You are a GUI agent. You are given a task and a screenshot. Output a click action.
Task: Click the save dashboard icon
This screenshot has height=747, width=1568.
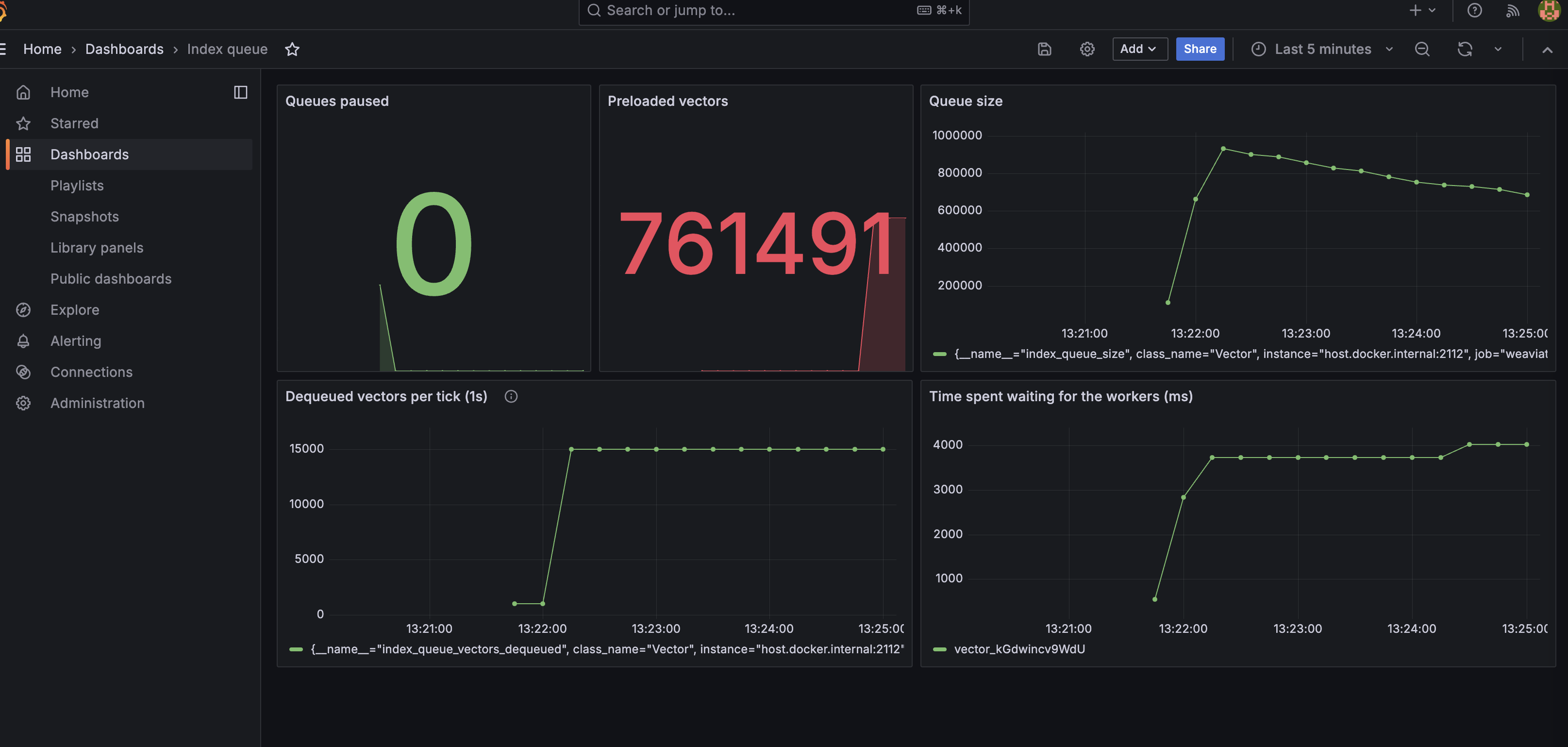pos(1045,50)
